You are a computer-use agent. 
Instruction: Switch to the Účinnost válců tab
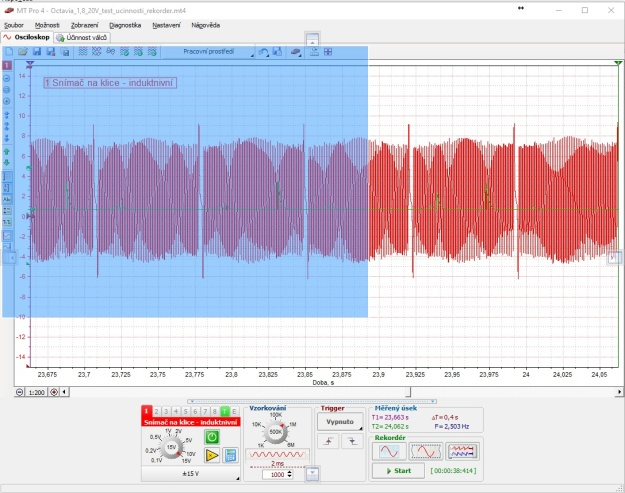click(x=83, y=37)
